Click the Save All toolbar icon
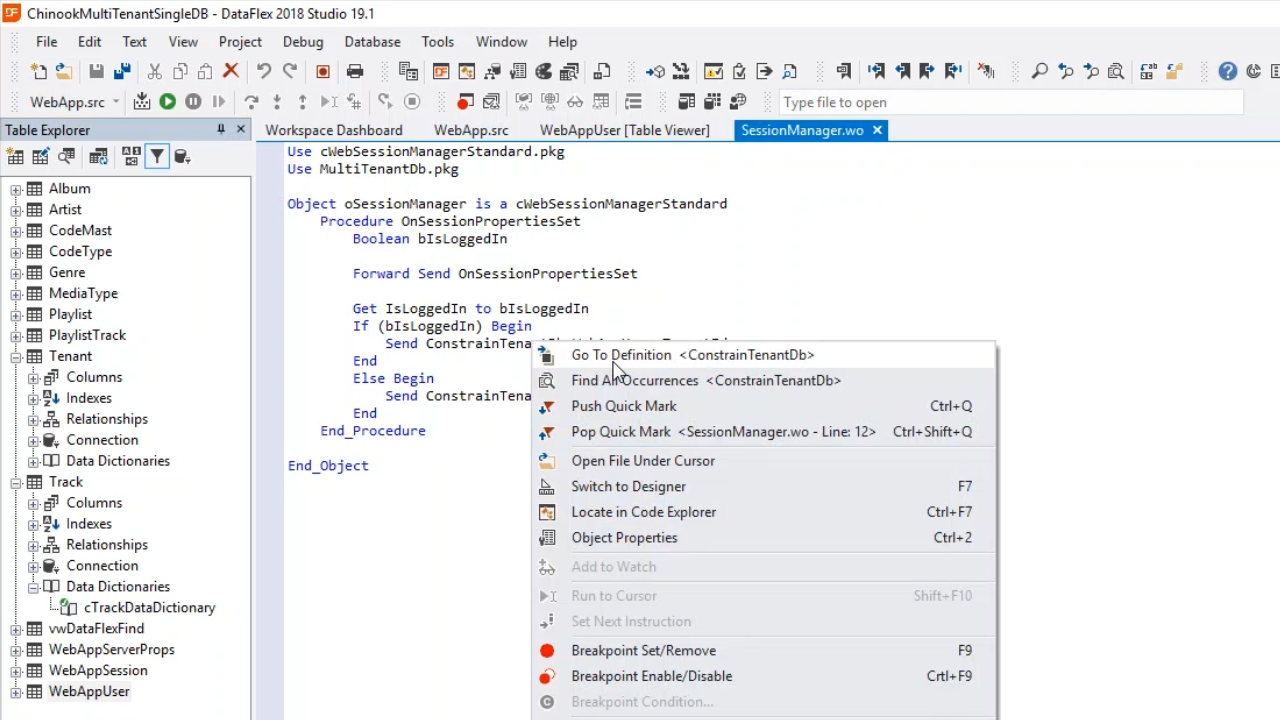 click(122, 71)
